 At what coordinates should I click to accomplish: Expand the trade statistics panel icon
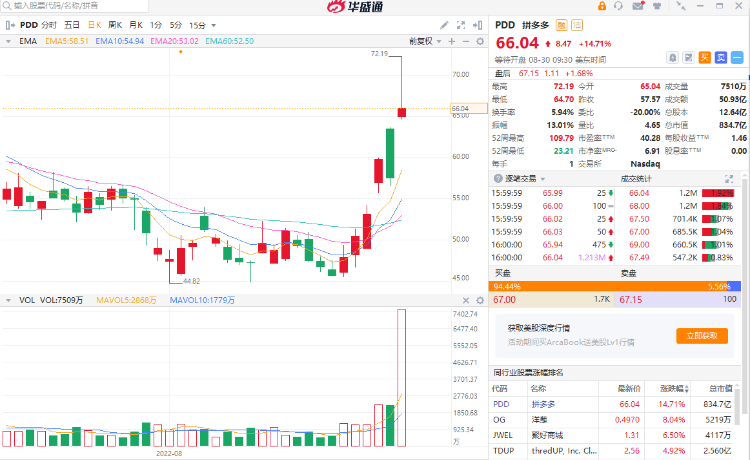(x=729, y=179)
